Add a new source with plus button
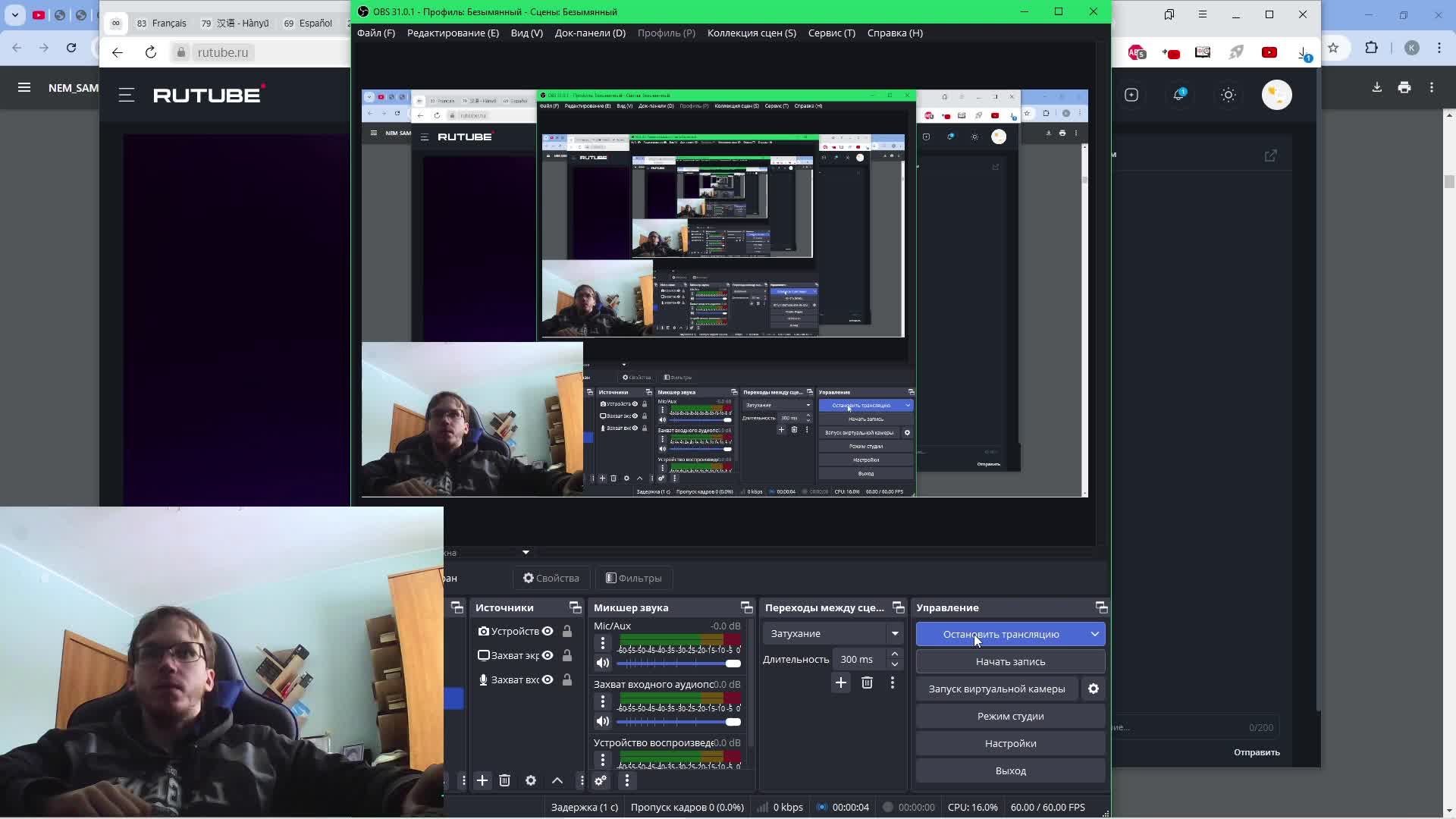Screen dimensions: 1456x819 pos(482,780)
